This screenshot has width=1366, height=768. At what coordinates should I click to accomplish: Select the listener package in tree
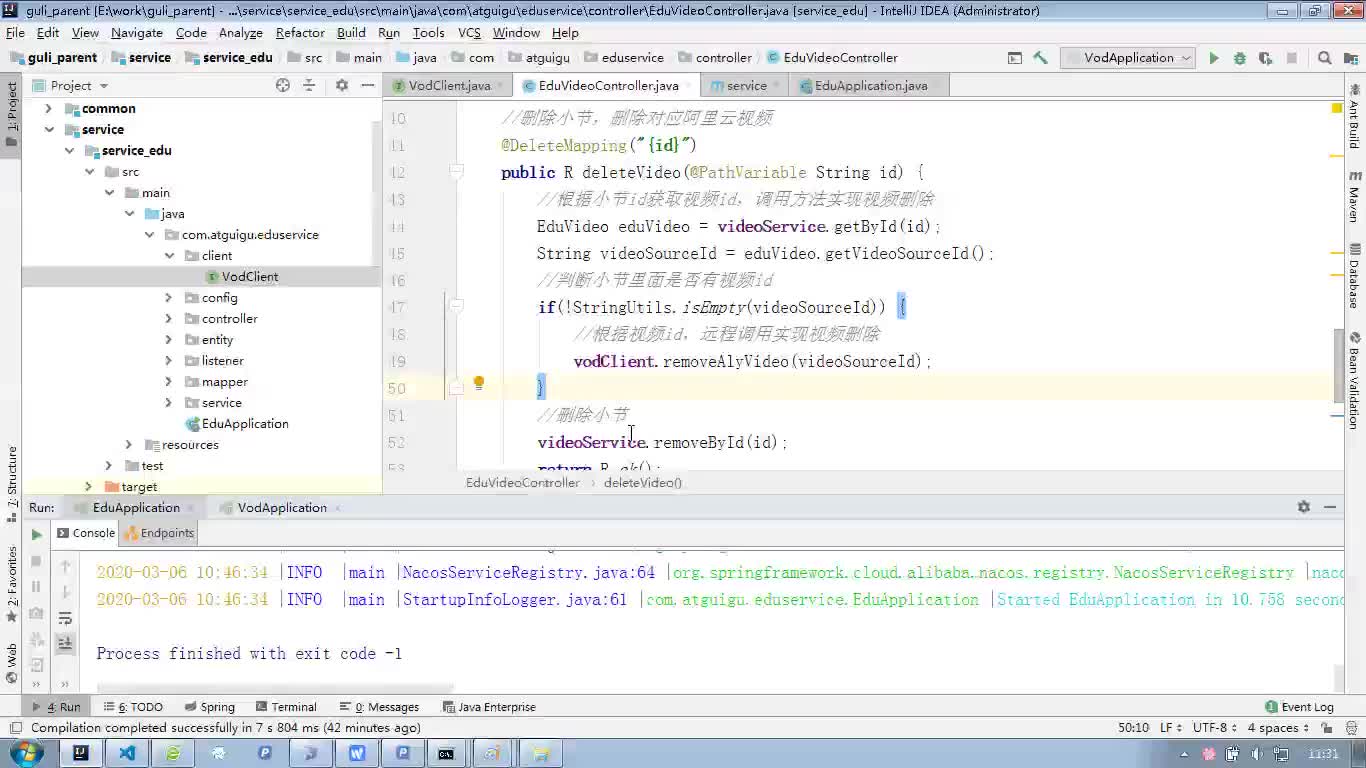coord(222,360)
